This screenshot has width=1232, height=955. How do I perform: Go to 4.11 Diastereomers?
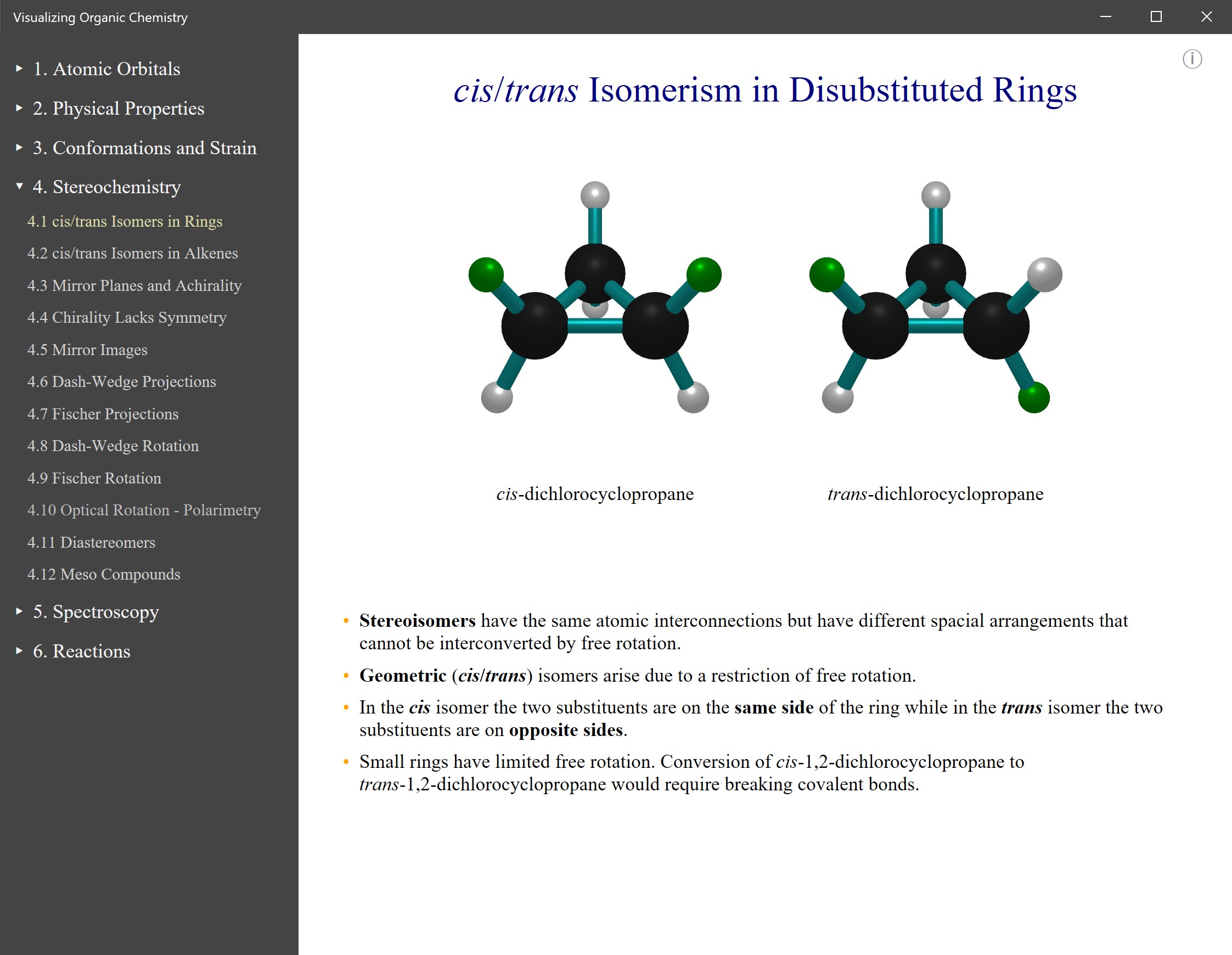pos(91,542)
